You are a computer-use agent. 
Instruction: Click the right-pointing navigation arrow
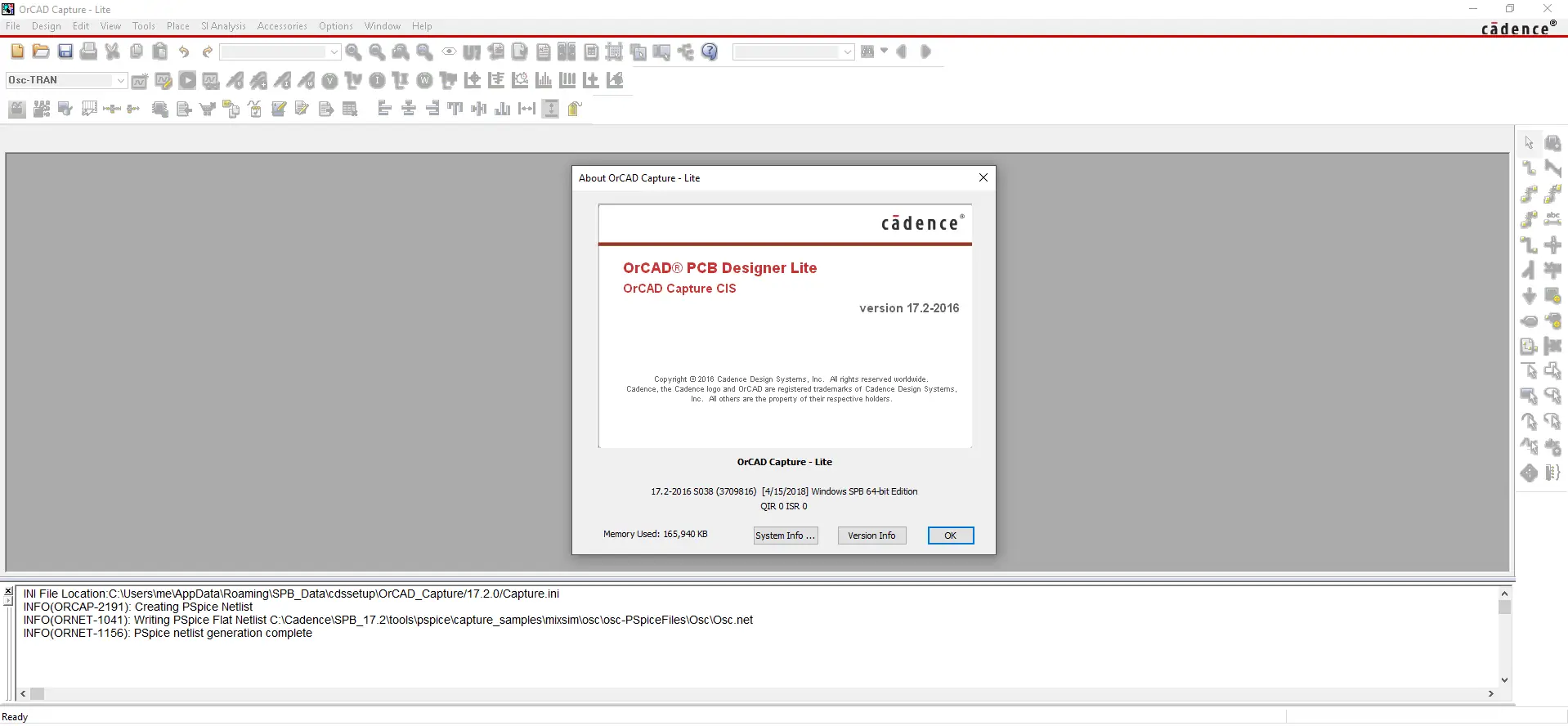tap(925, 52)
